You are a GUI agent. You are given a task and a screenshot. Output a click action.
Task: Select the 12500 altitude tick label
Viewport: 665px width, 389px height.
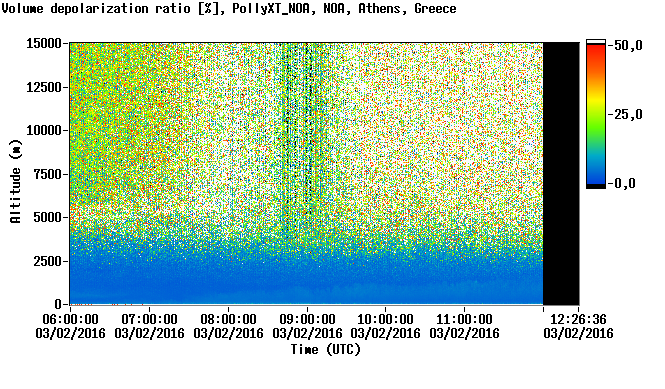coord(44,87)
